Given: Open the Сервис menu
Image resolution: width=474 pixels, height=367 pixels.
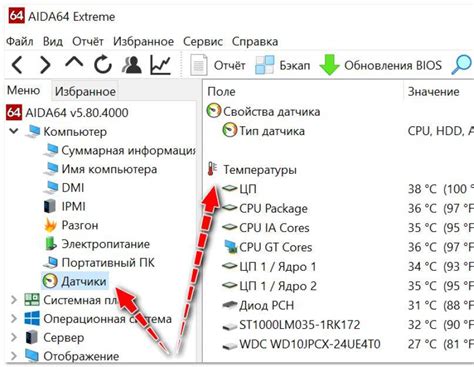Looking at the screenshot, I should click(x=203, y=41).
